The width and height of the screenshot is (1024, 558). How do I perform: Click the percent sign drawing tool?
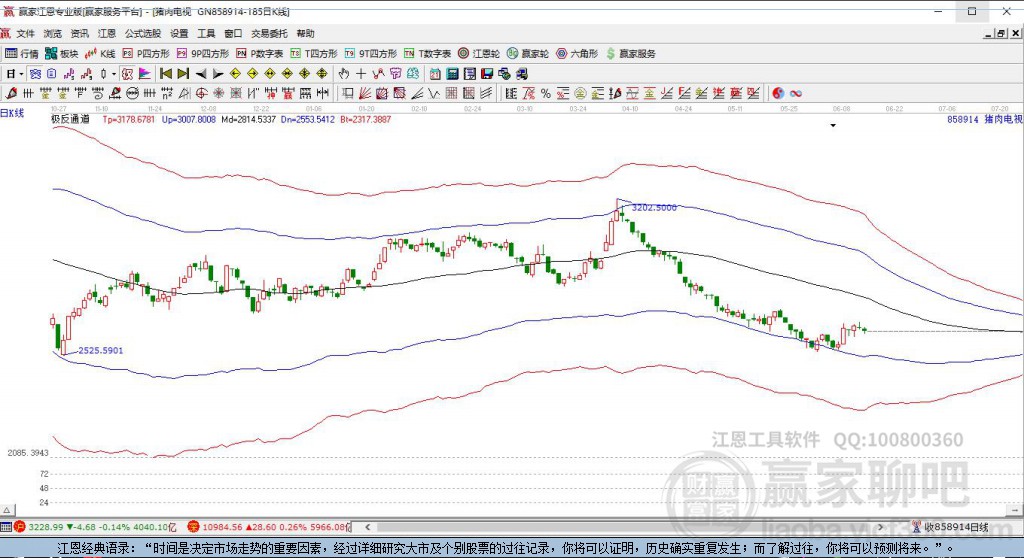pos(545,93)
